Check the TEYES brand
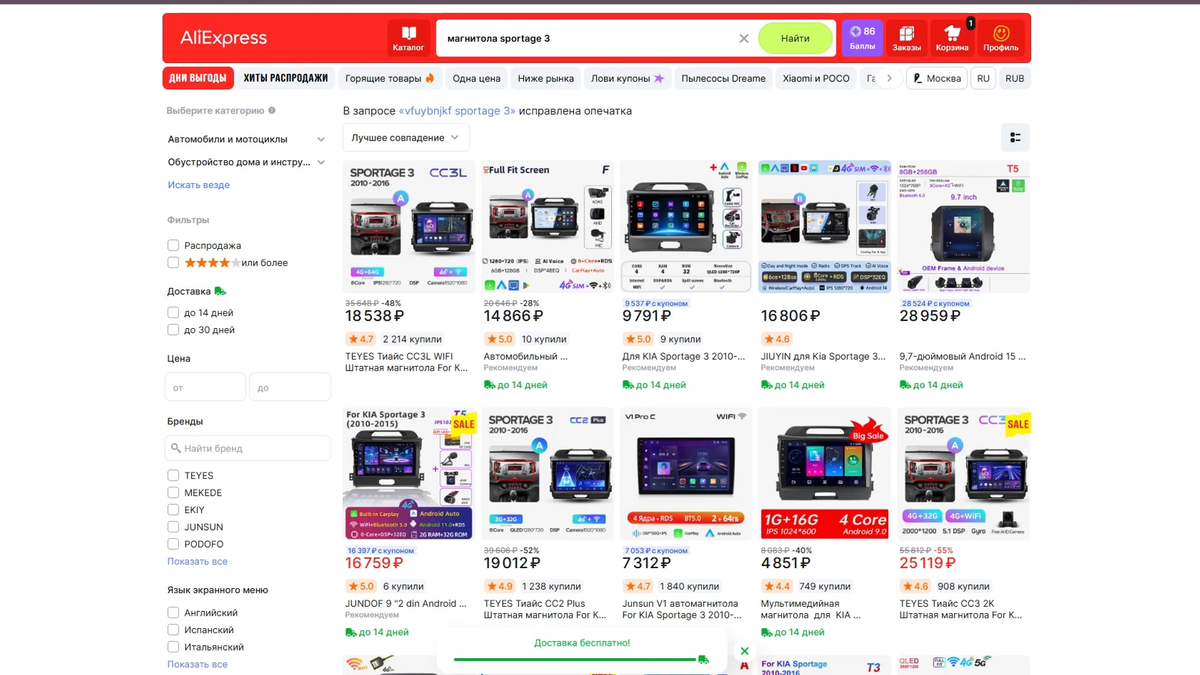 [173, 476]
